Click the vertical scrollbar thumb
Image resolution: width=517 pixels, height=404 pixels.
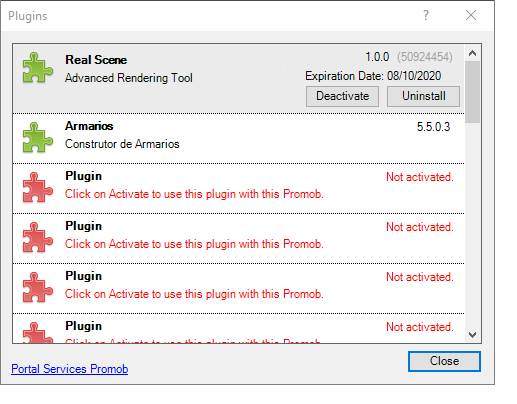[x=472, y=92]
